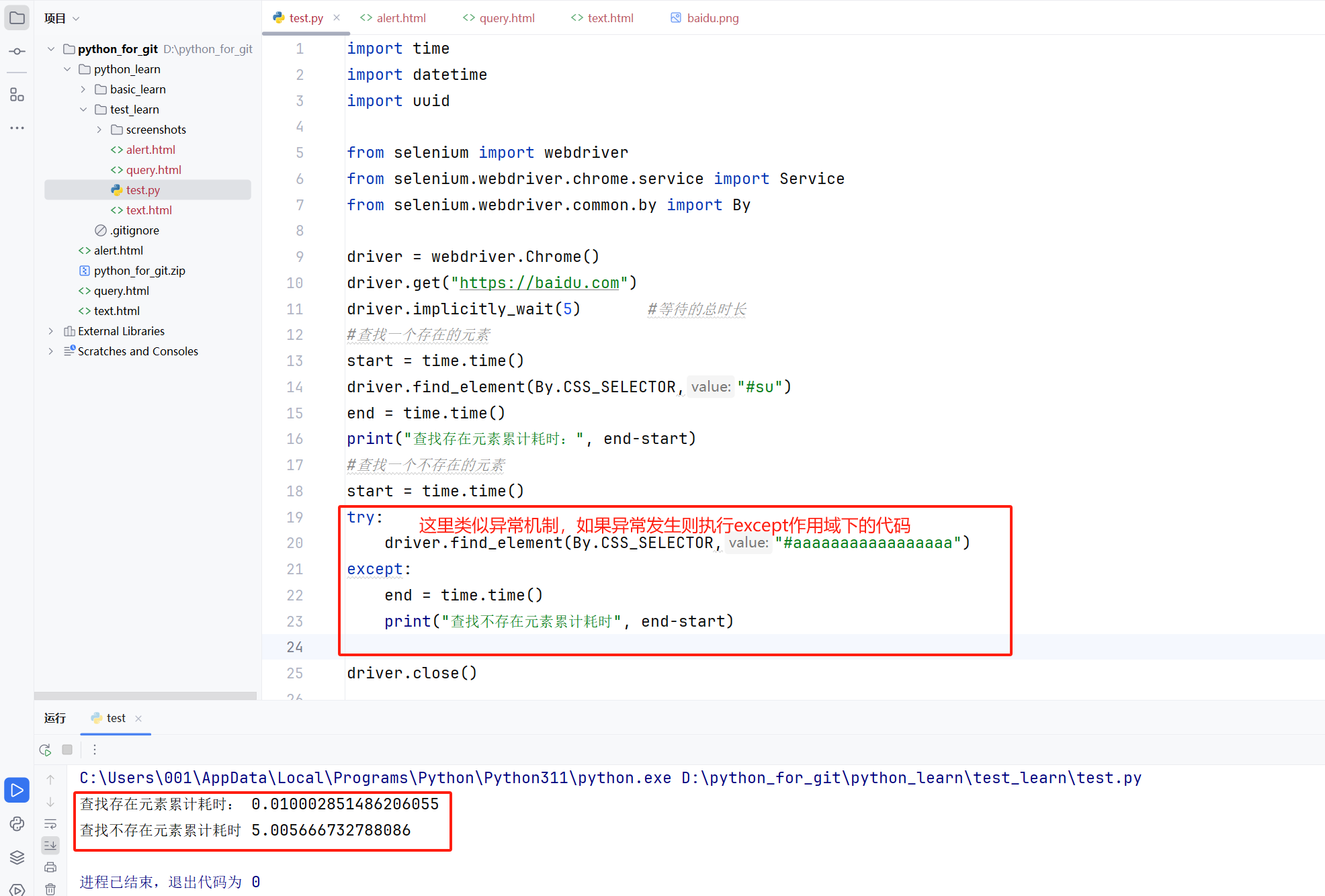Click the Print output printer icon

(x=50, y=867)
